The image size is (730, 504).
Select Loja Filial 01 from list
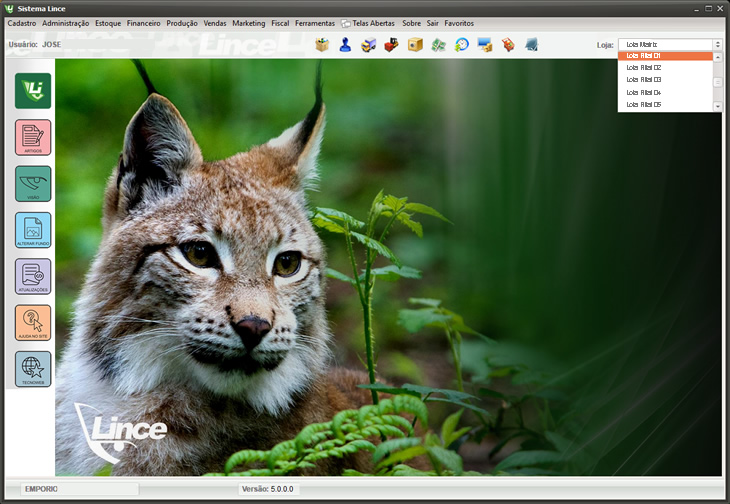pos(665,56)
